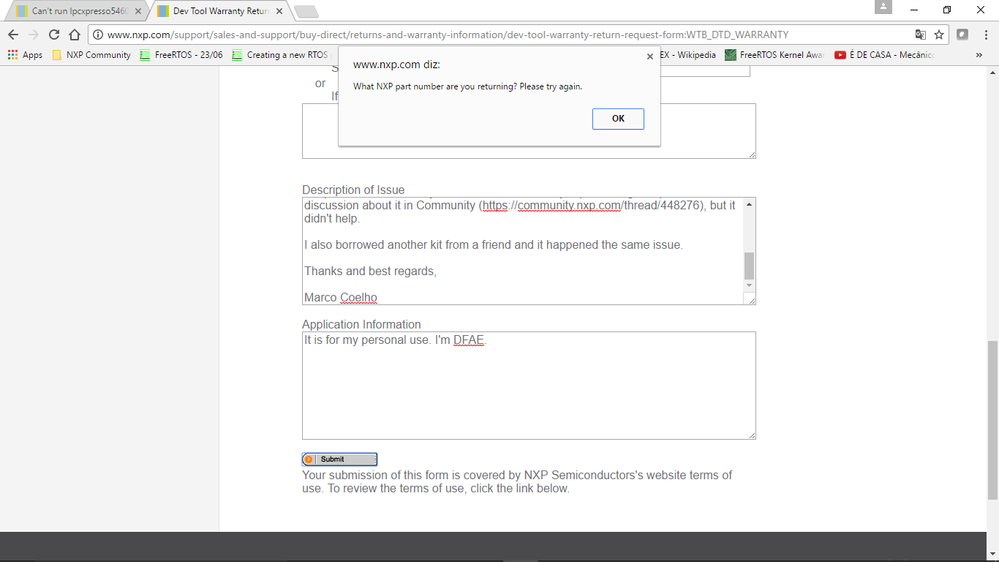Viewport: 999px width, 562px height.
Task: Click the translate page icon
Action: pyautogui.click(x=920, y=35)
